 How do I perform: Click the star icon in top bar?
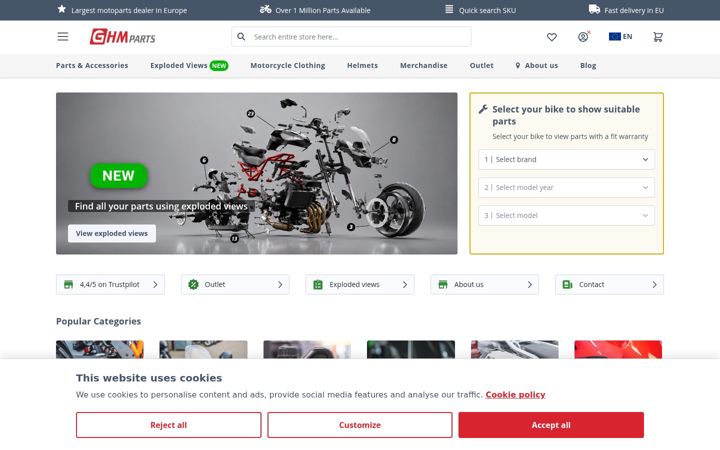click(x=62, y=9)
